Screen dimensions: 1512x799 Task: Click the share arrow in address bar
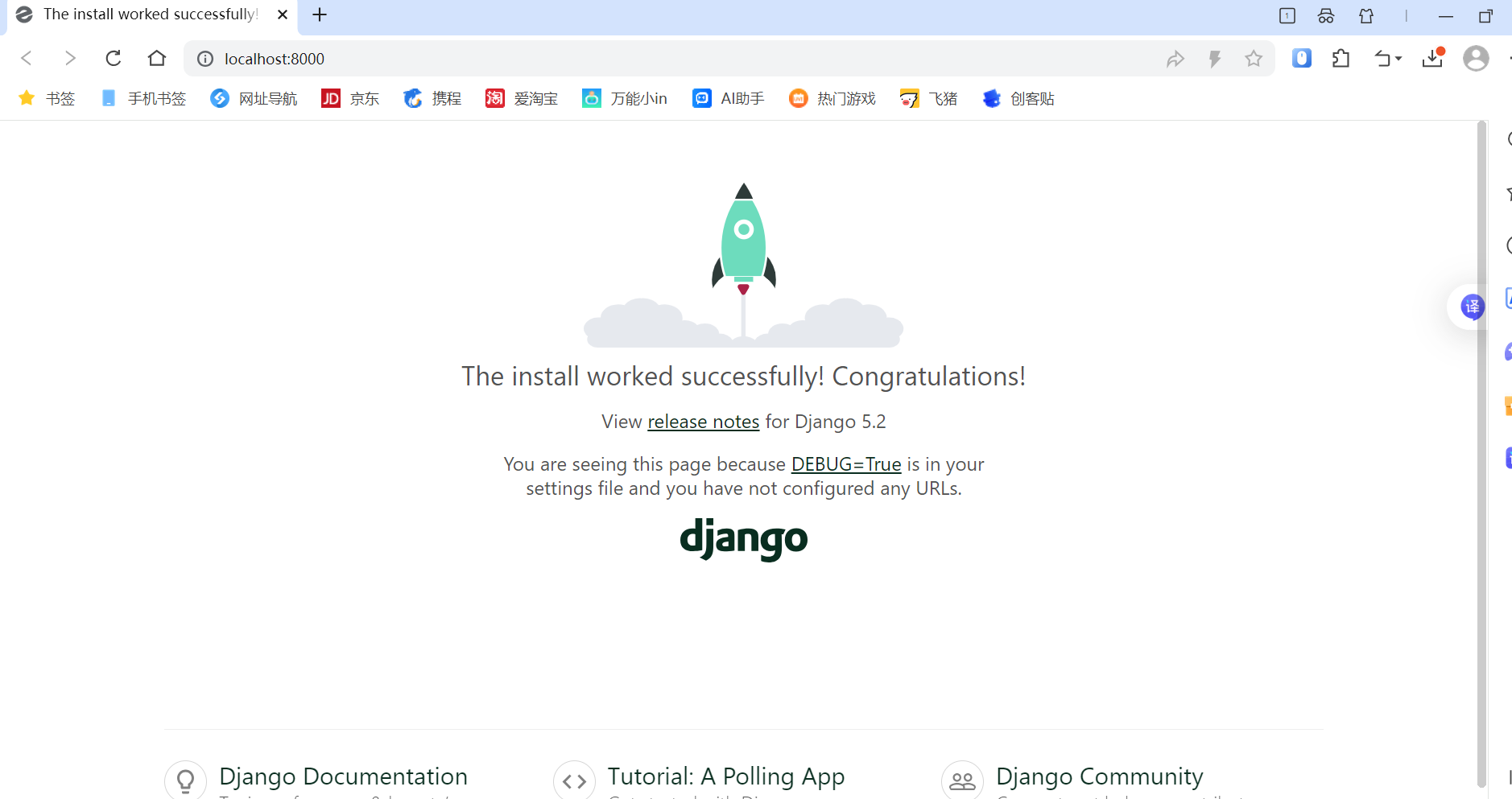click(1175, 59)
